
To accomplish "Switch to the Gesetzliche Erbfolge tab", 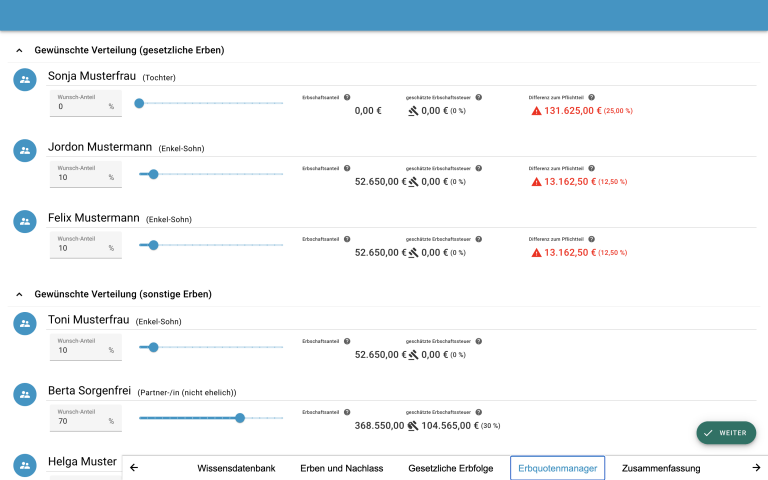I will [450, 468].
